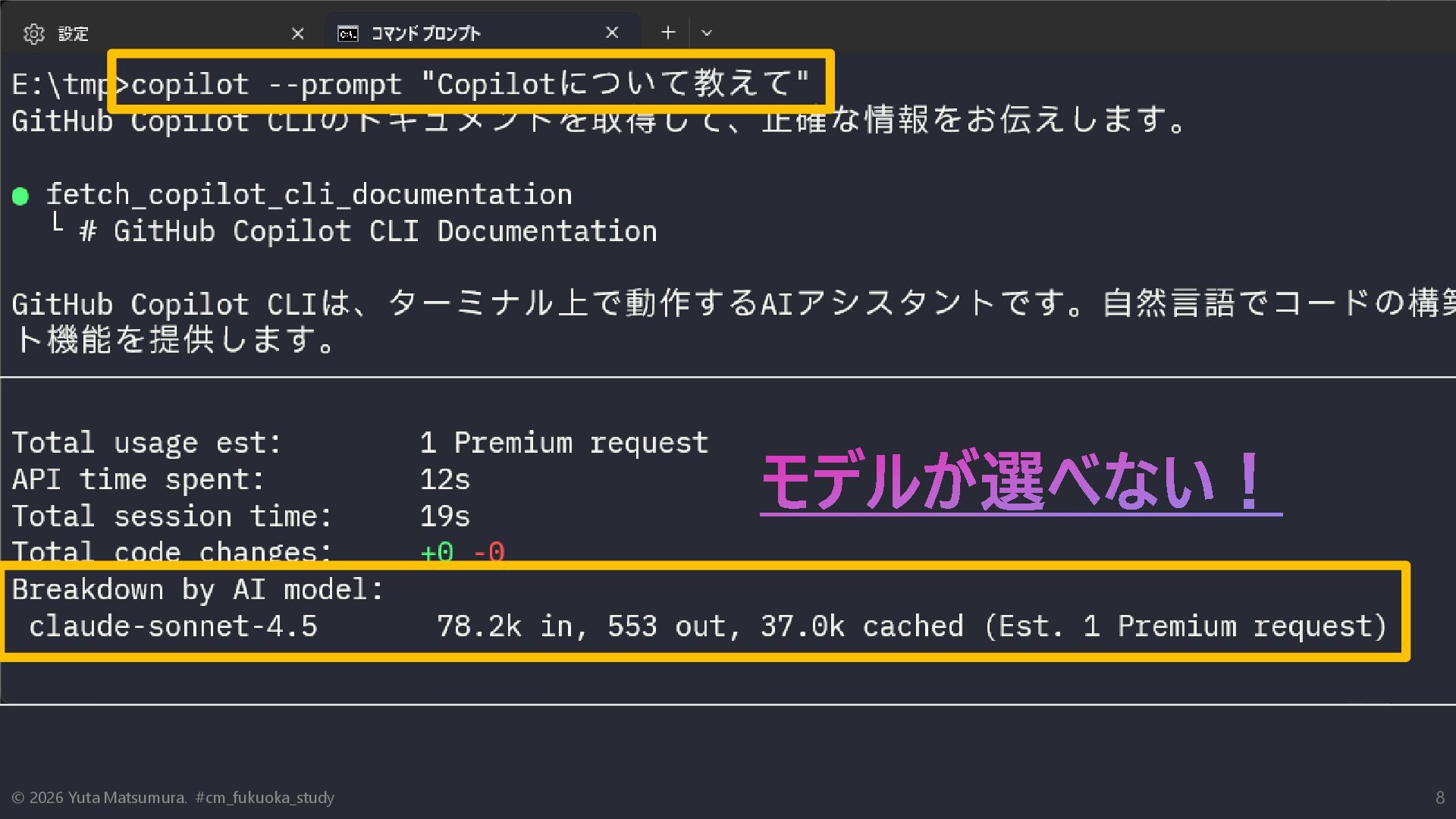Click the green +0 code changes value
This screenshot has width=1456, height=819.
[437, 551]
